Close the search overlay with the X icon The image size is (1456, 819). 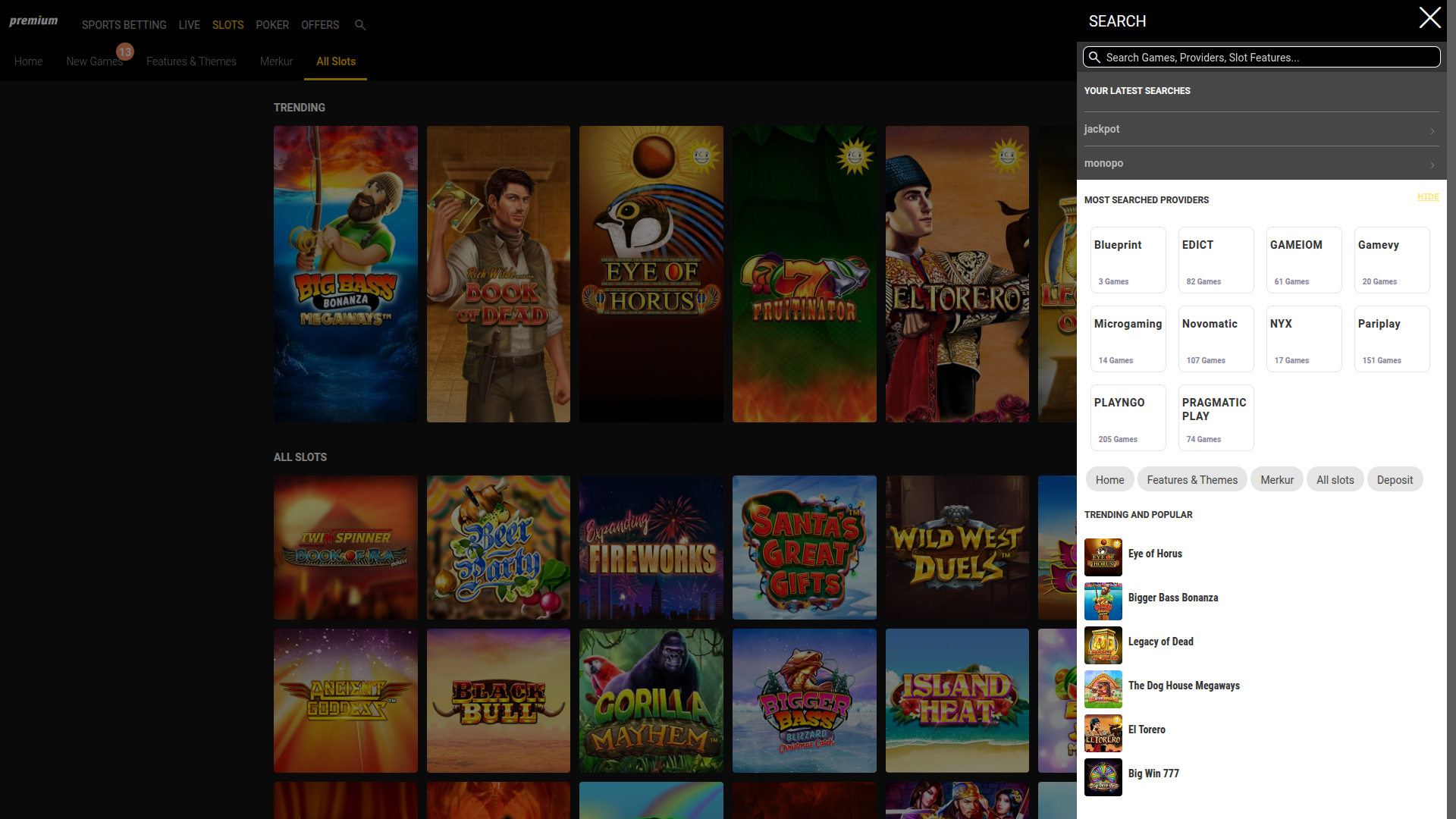(1429, 17)
